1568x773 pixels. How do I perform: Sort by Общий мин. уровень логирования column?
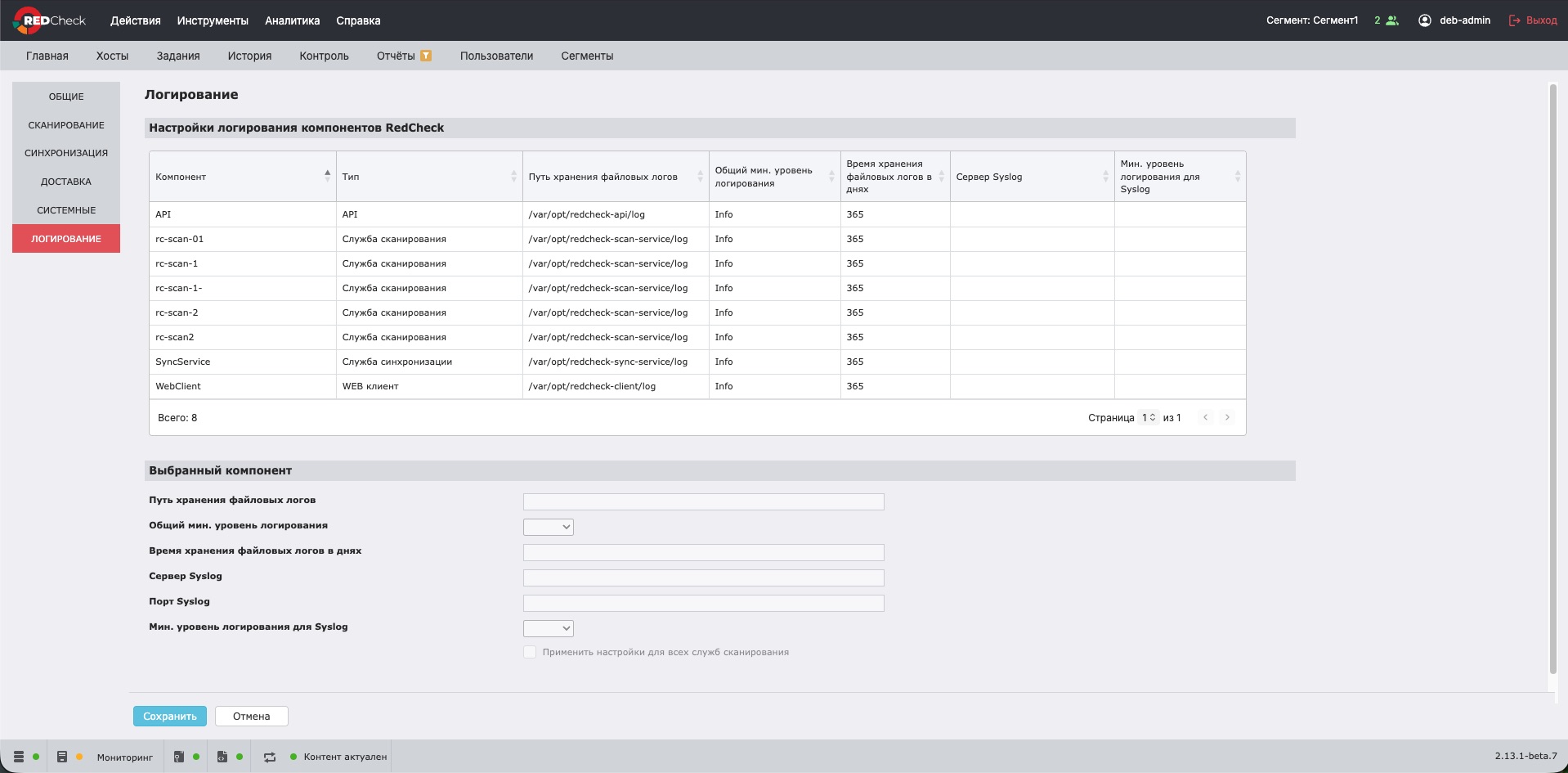pos(831,176)
